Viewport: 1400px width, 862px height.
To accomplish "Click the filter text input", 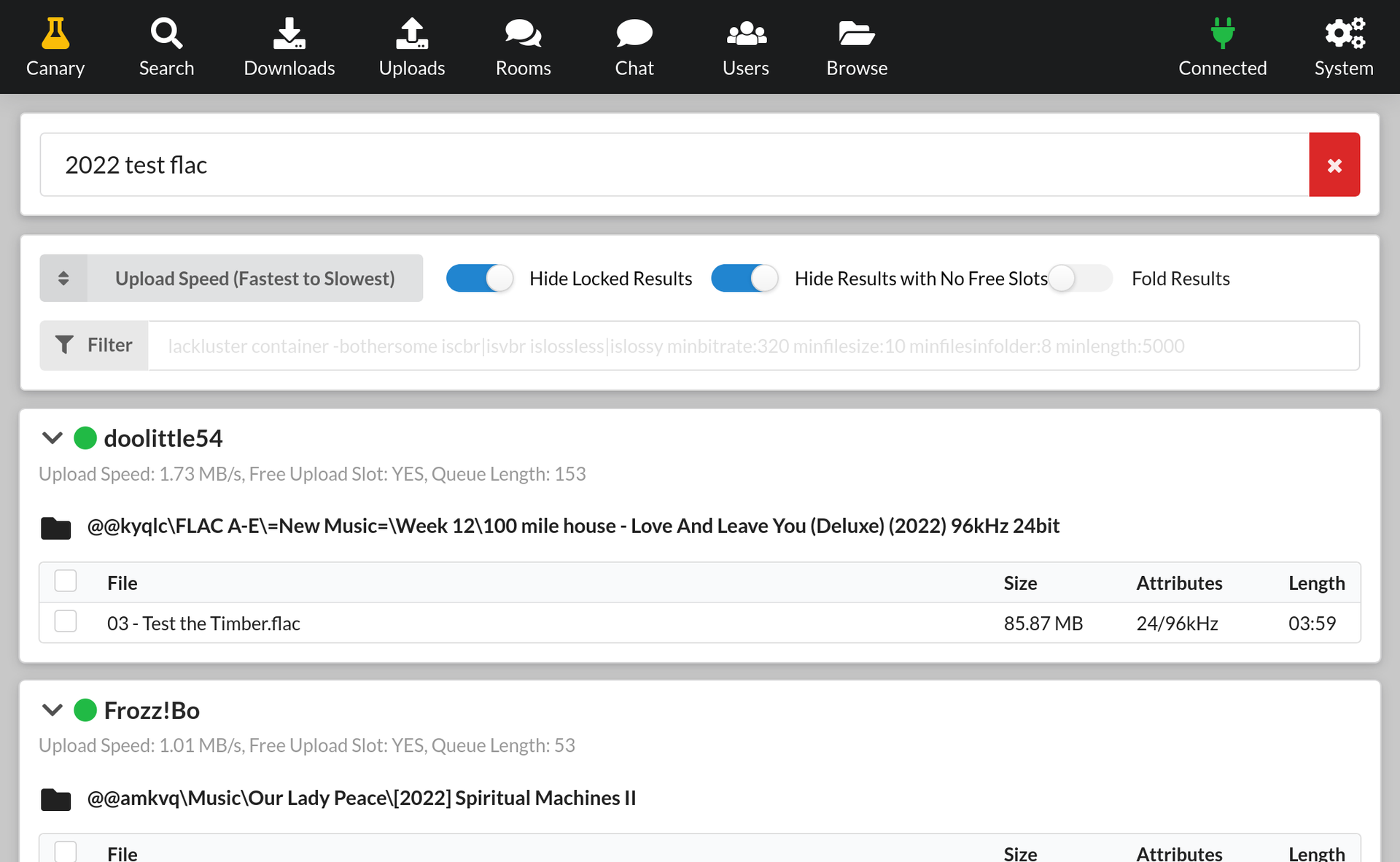I will coord(753,346).
